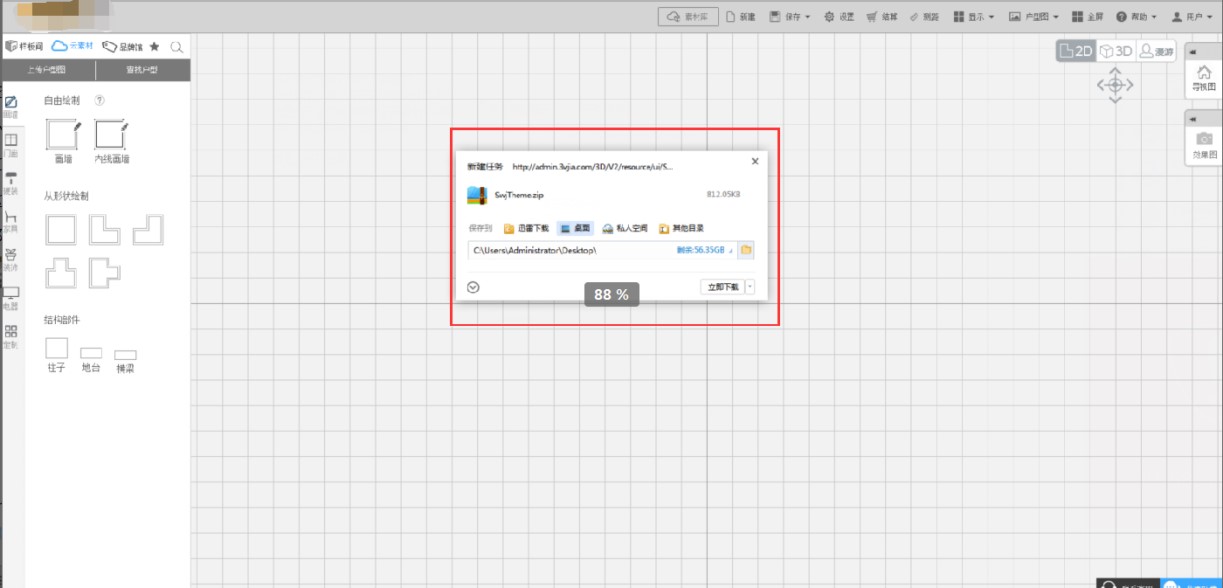Select the 内线画墙 inner-line wall tool
The height and width of the screenshot is (588, 1223).
pyautogui.click(x=111, y=141)
